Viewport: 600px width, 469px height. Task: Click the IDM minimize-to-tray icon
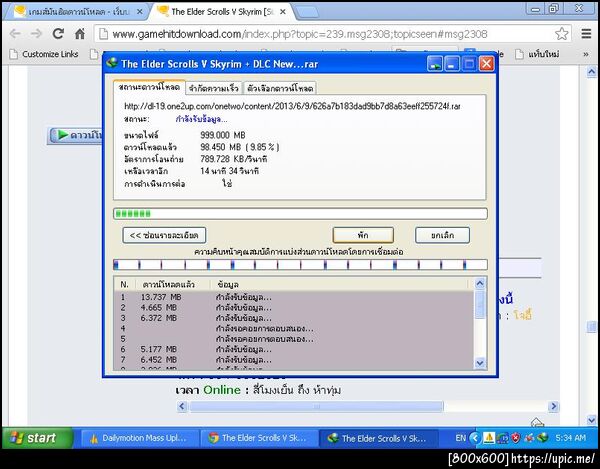(x=435, y=64)
